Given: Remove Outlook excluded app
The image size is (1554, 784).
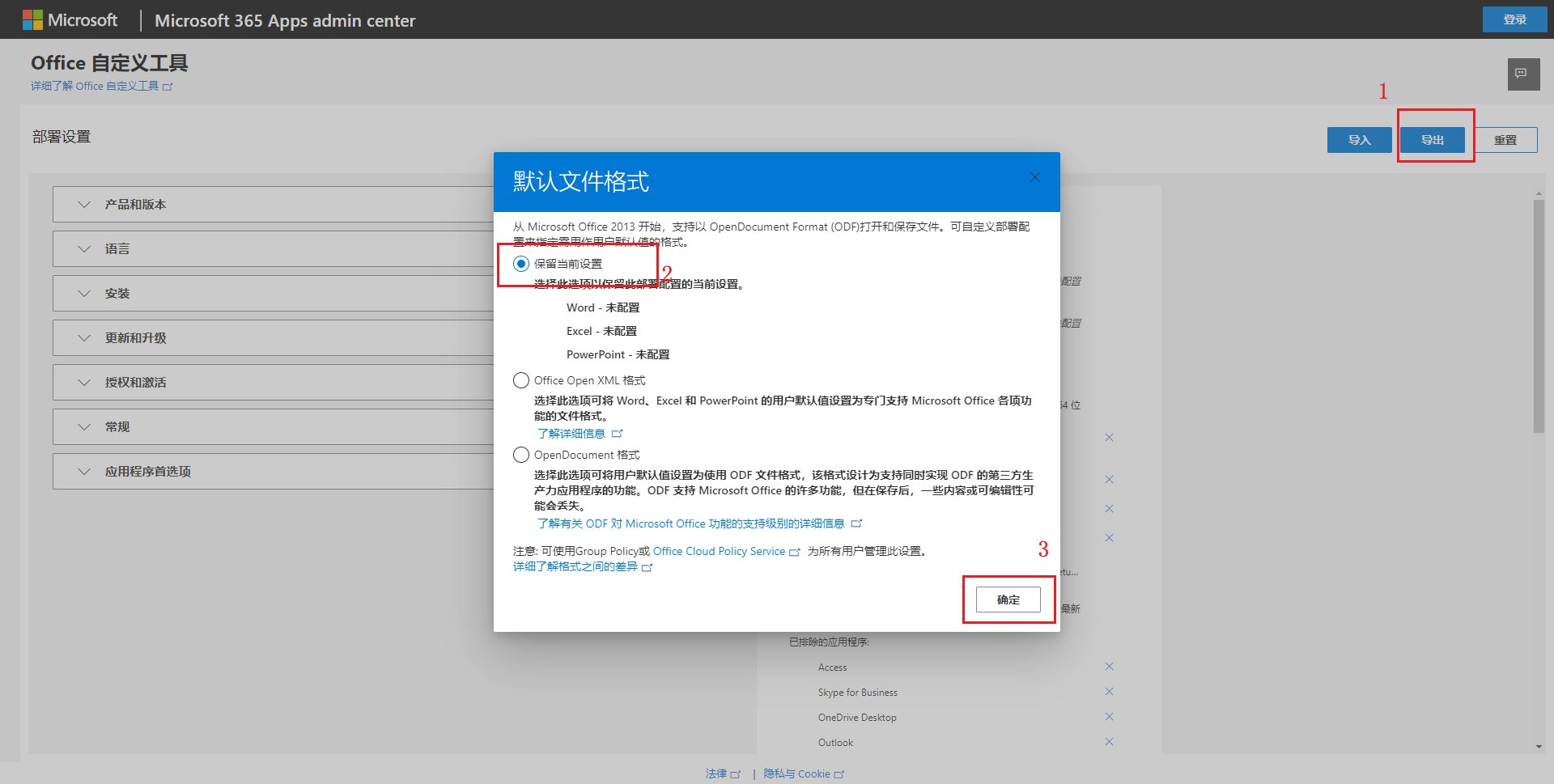Looking at the screenshot, I should click(1109, 742).
